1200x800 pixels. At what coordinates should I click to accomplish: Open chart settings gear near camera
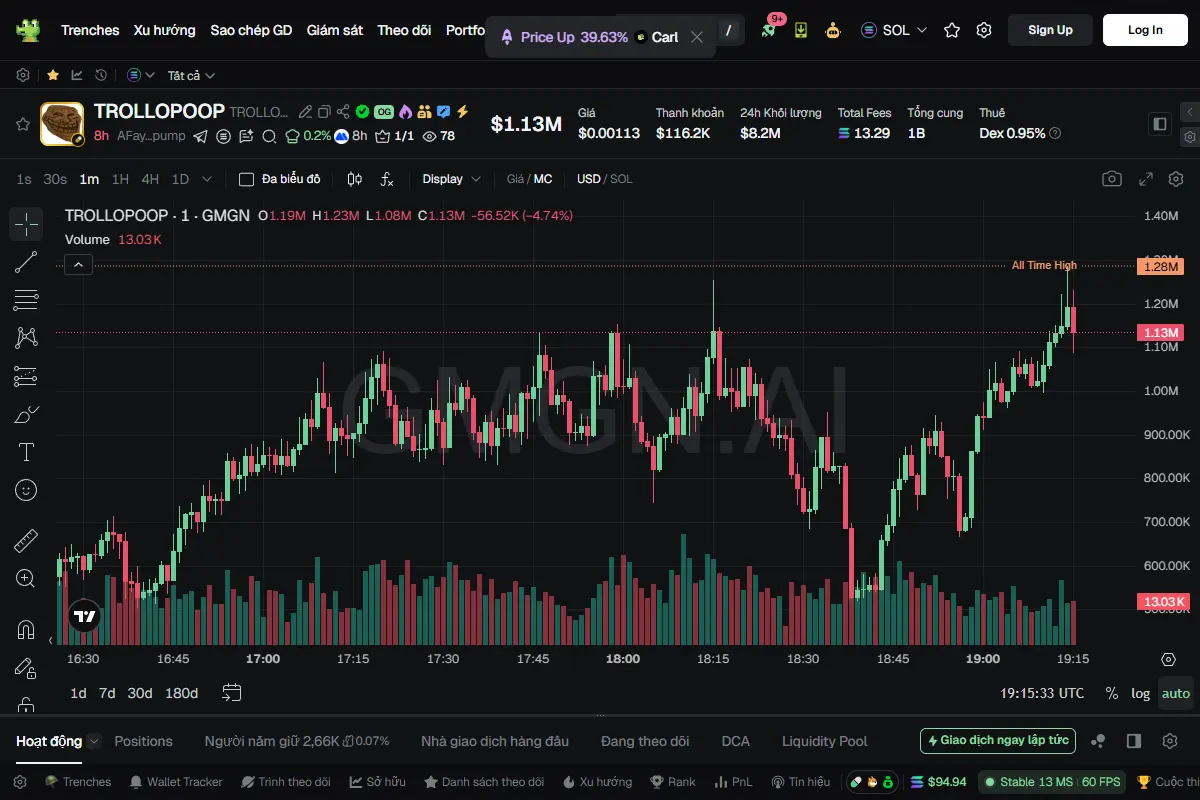(x=1176, y=179)
